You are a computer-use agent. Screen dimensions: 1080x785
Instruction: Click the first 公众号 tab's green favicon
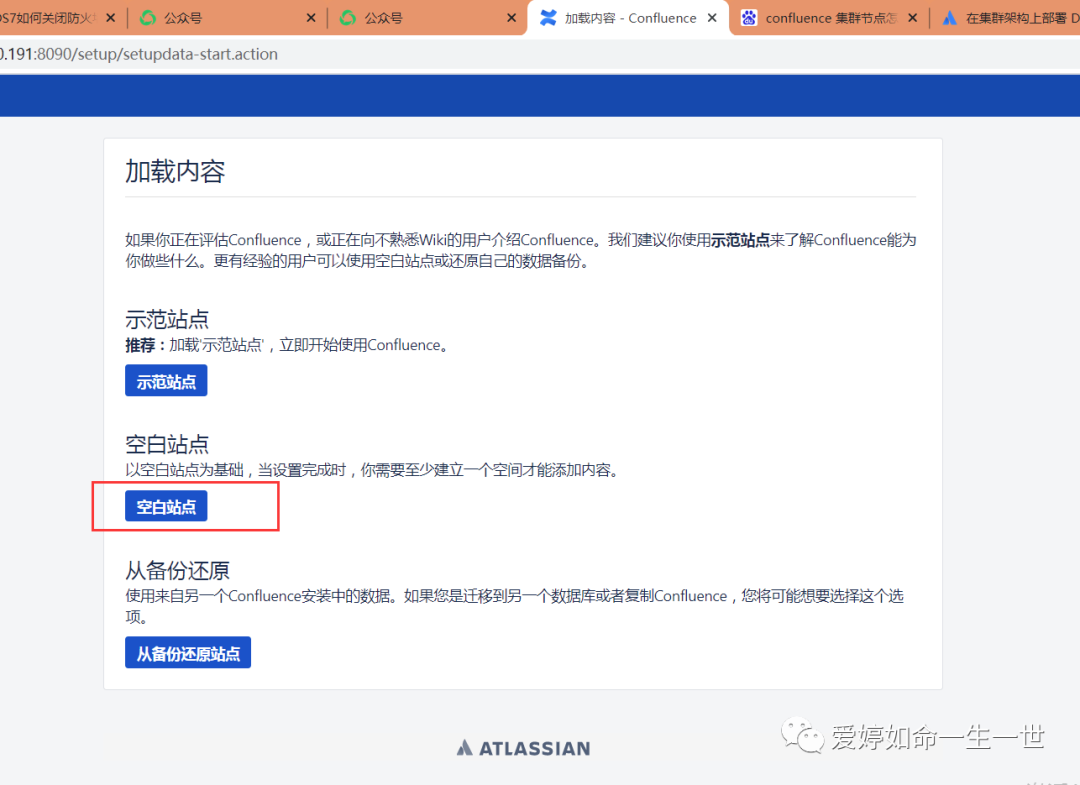147,18
